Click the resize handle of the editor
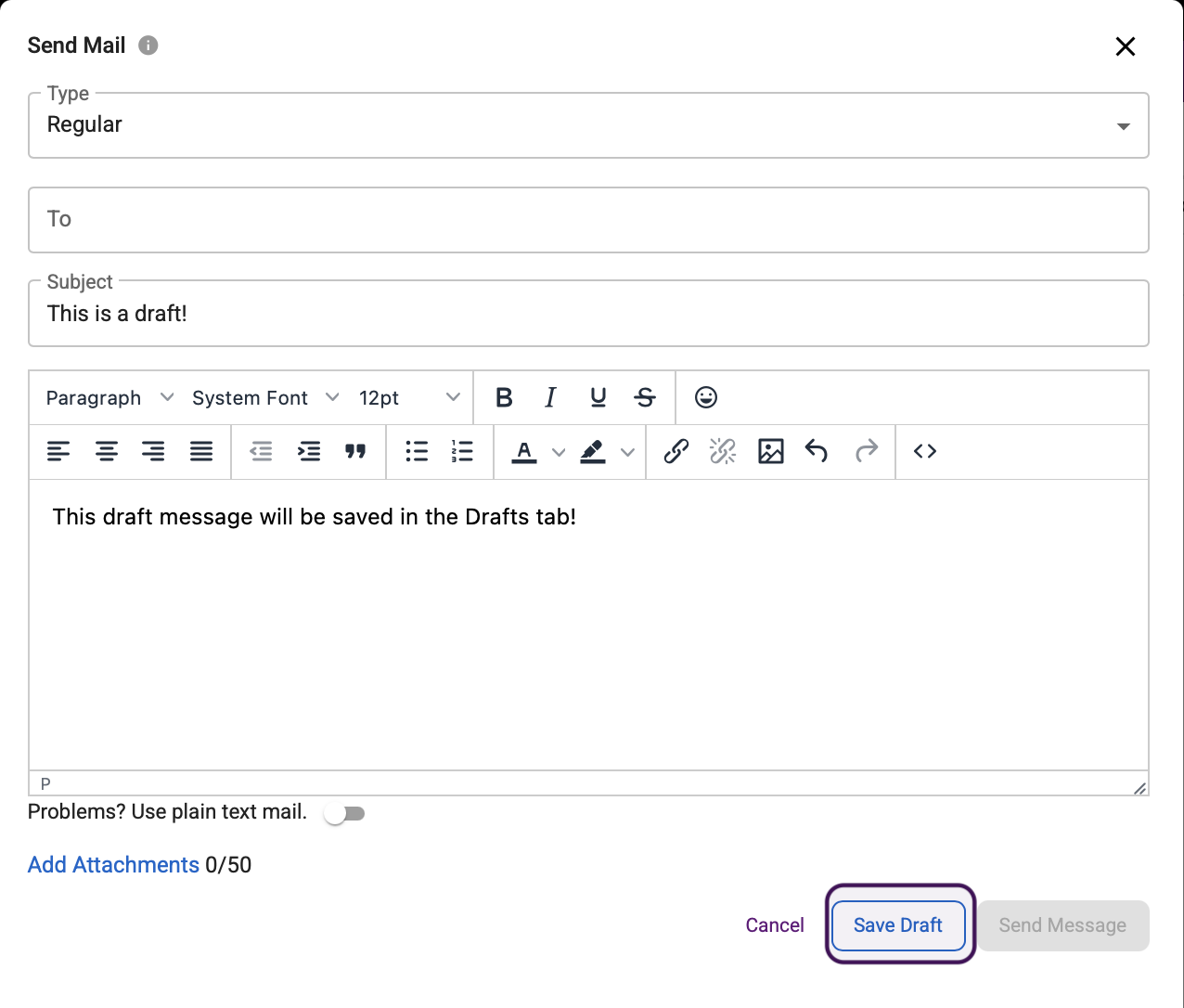Viewport: 1184px width, 1008px height. [1139, 788]
